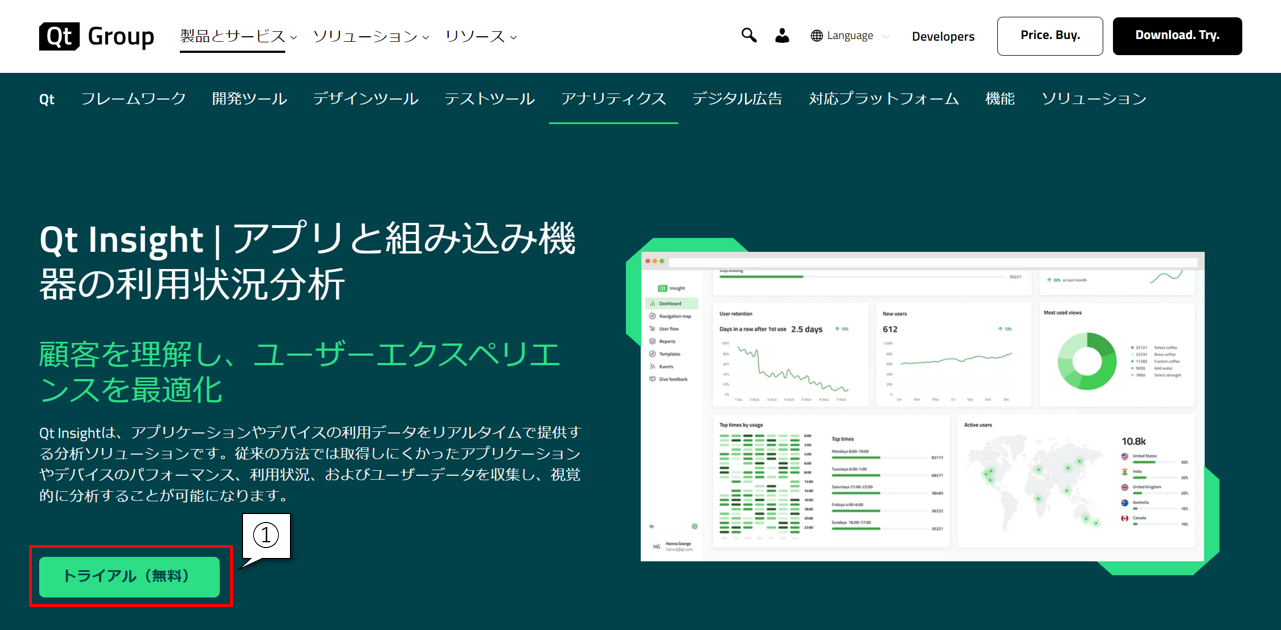Expand the ソリューション dropdown in header
This screenshot has height=630, width=1281.
pyautogui.click(x=370, y=36)
